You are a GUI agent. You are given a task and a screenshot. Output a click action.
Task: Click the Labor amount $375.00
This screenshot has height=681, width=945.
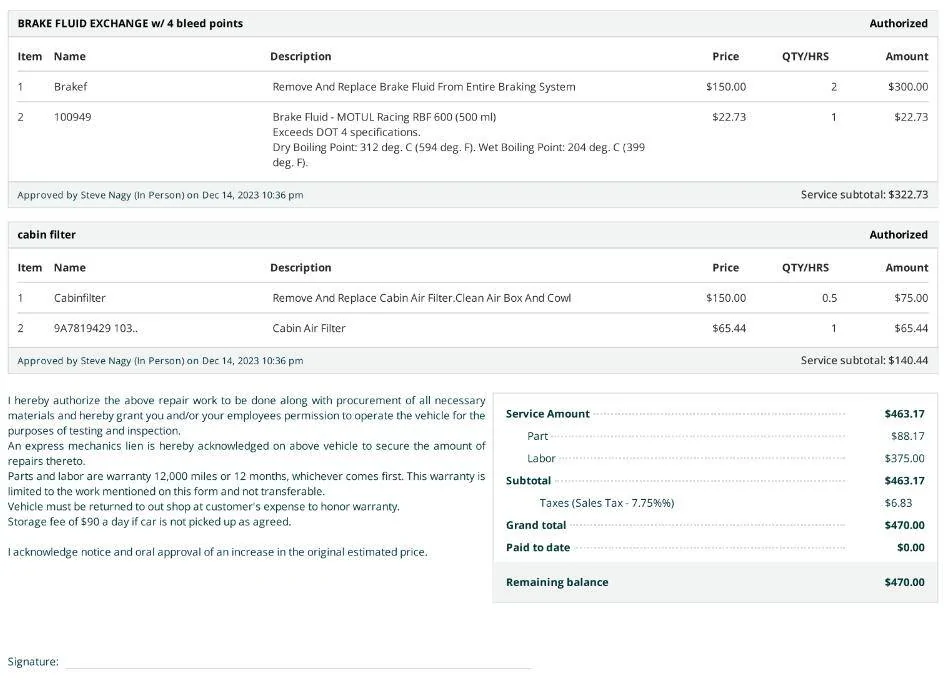(904, 458)
